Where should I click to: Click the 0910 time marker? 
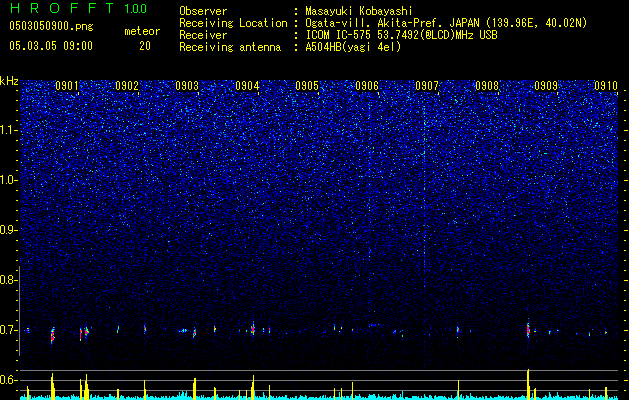coord(606,86)
